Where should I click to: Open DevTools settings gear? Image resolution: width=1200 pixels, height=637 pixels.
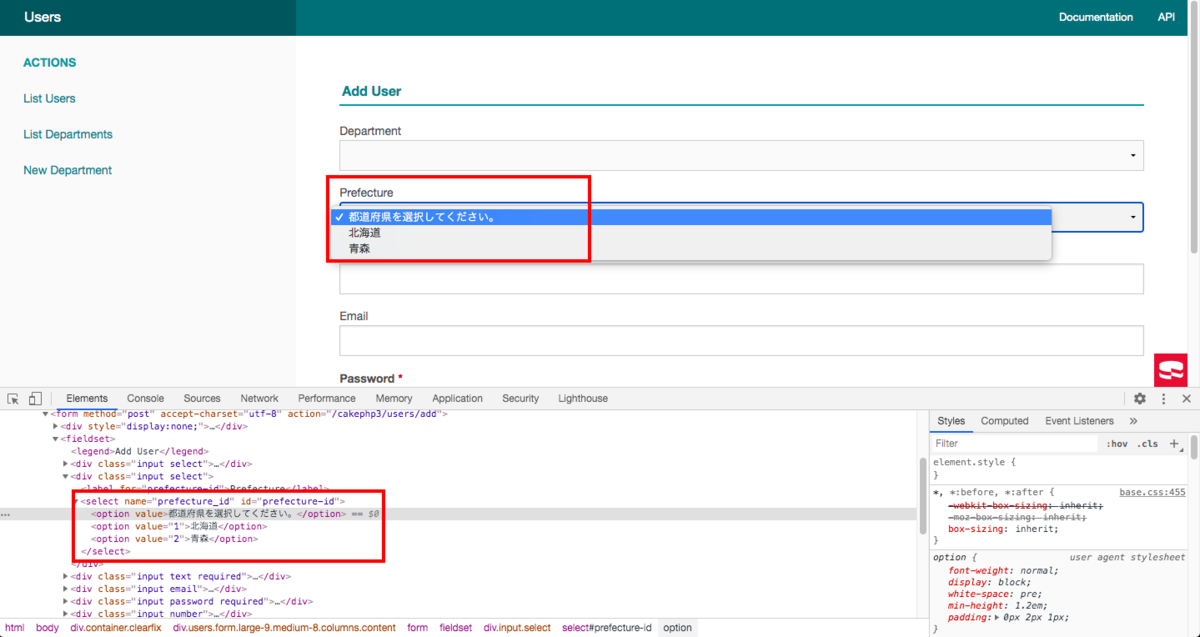click(1139, 398)
